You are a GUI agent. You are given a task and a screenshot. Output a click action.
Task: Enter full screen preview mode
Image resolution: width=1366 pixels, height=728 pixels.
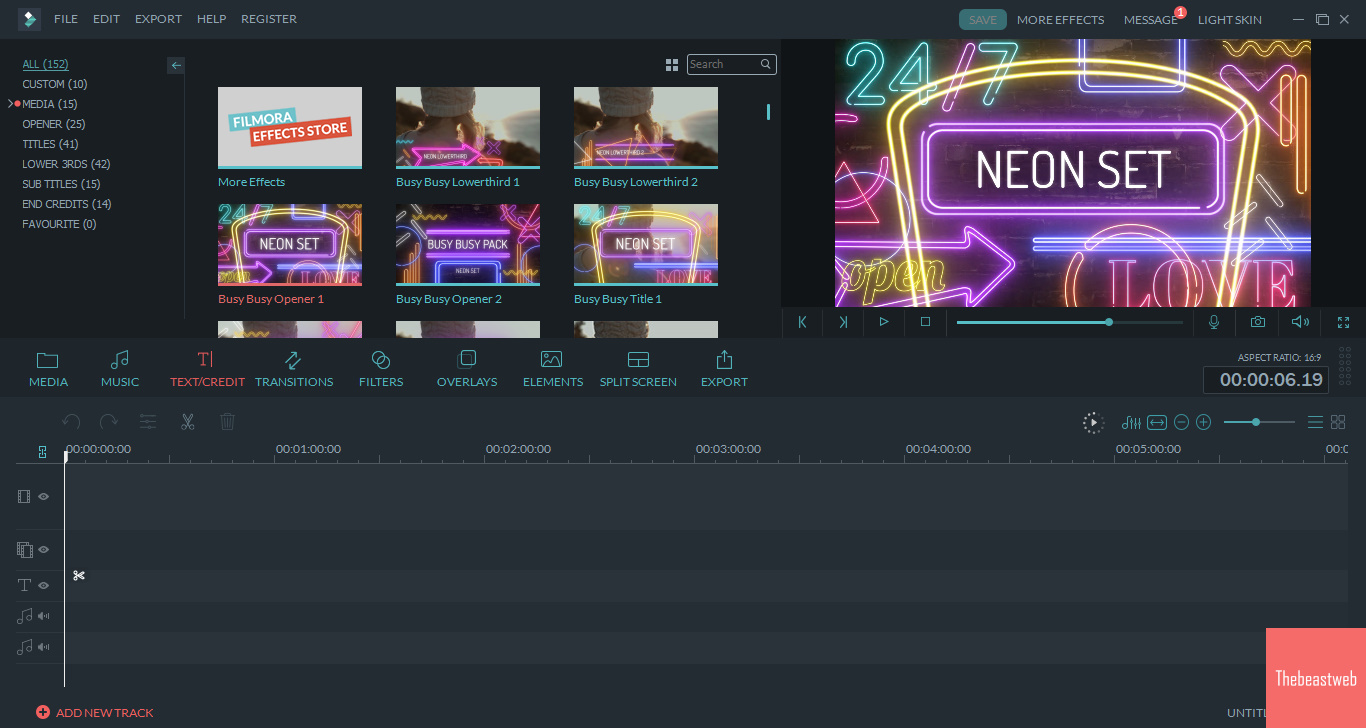tap(1344, 322)
